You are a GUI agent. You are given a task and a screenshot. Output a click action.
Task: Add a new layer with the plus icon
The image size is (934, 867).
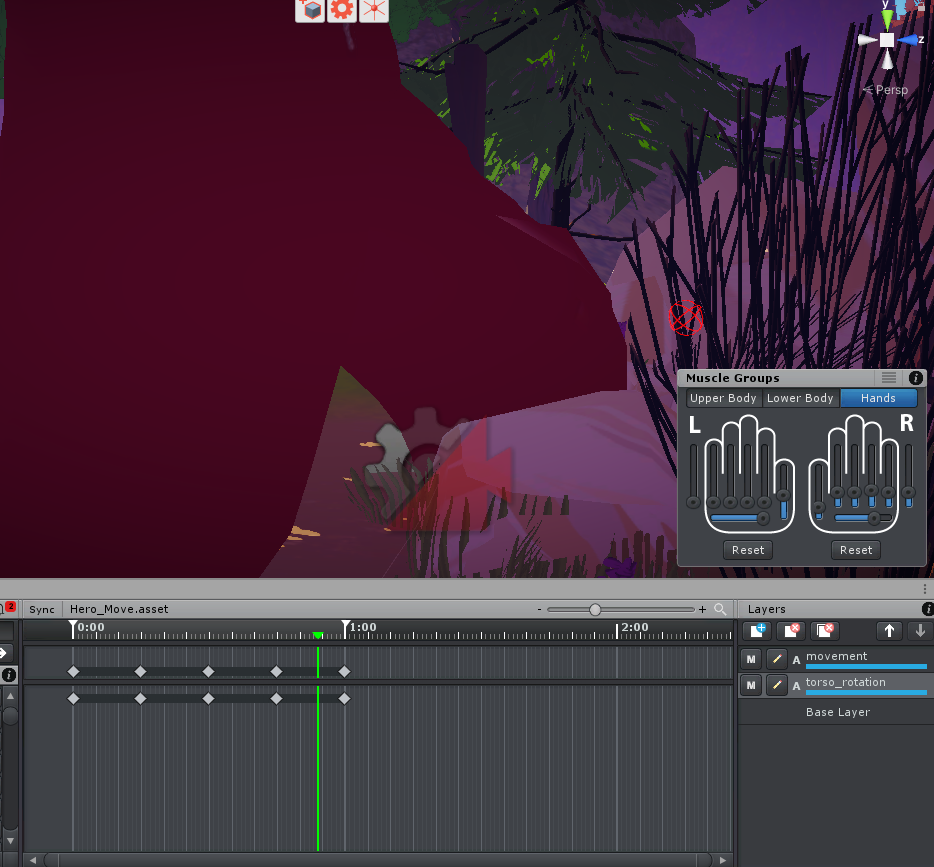(757, 630)
